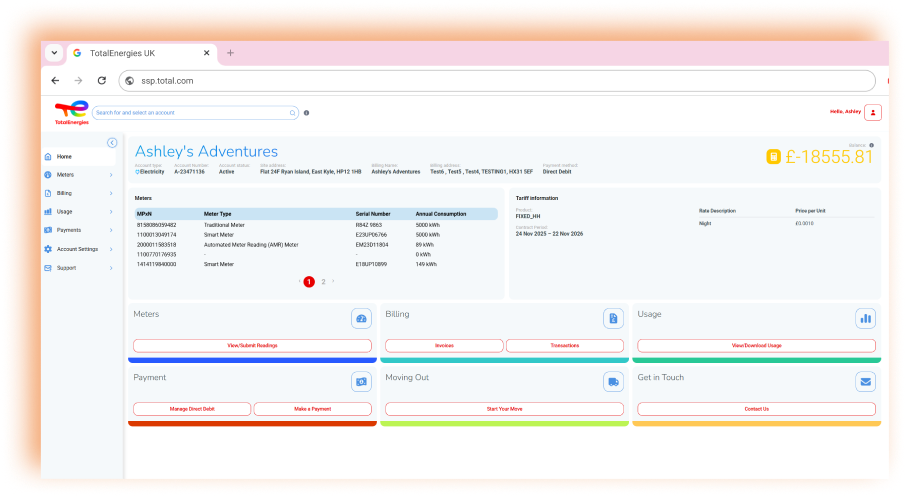Select Home in the sidebar menu
Viewport: 906px width, 496px height.
pos(79,157)
